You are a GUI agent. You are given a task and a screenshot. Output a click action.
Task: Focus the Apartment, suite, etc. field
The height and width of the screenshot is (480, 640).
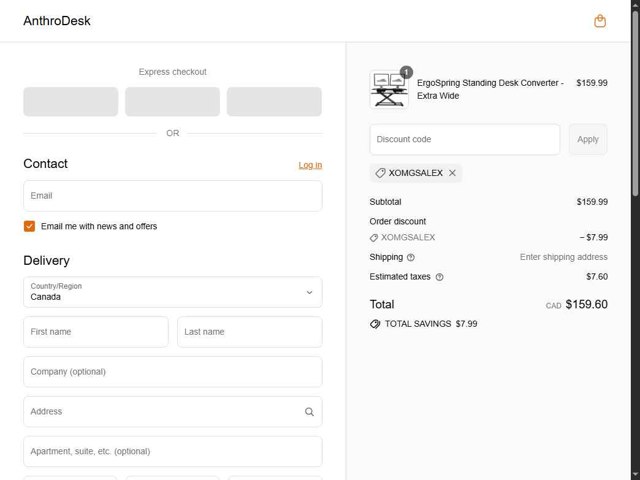173,451
